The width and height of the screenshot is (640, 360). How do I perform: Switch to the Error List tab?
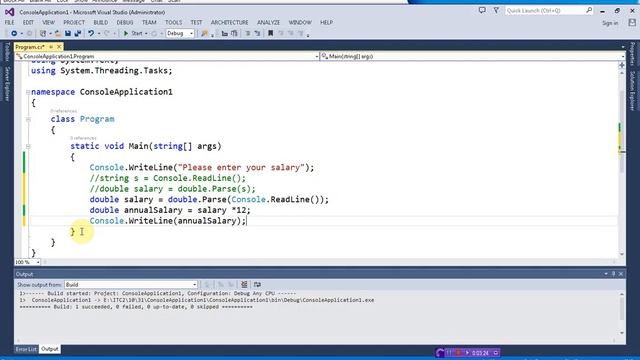point(26,349)
